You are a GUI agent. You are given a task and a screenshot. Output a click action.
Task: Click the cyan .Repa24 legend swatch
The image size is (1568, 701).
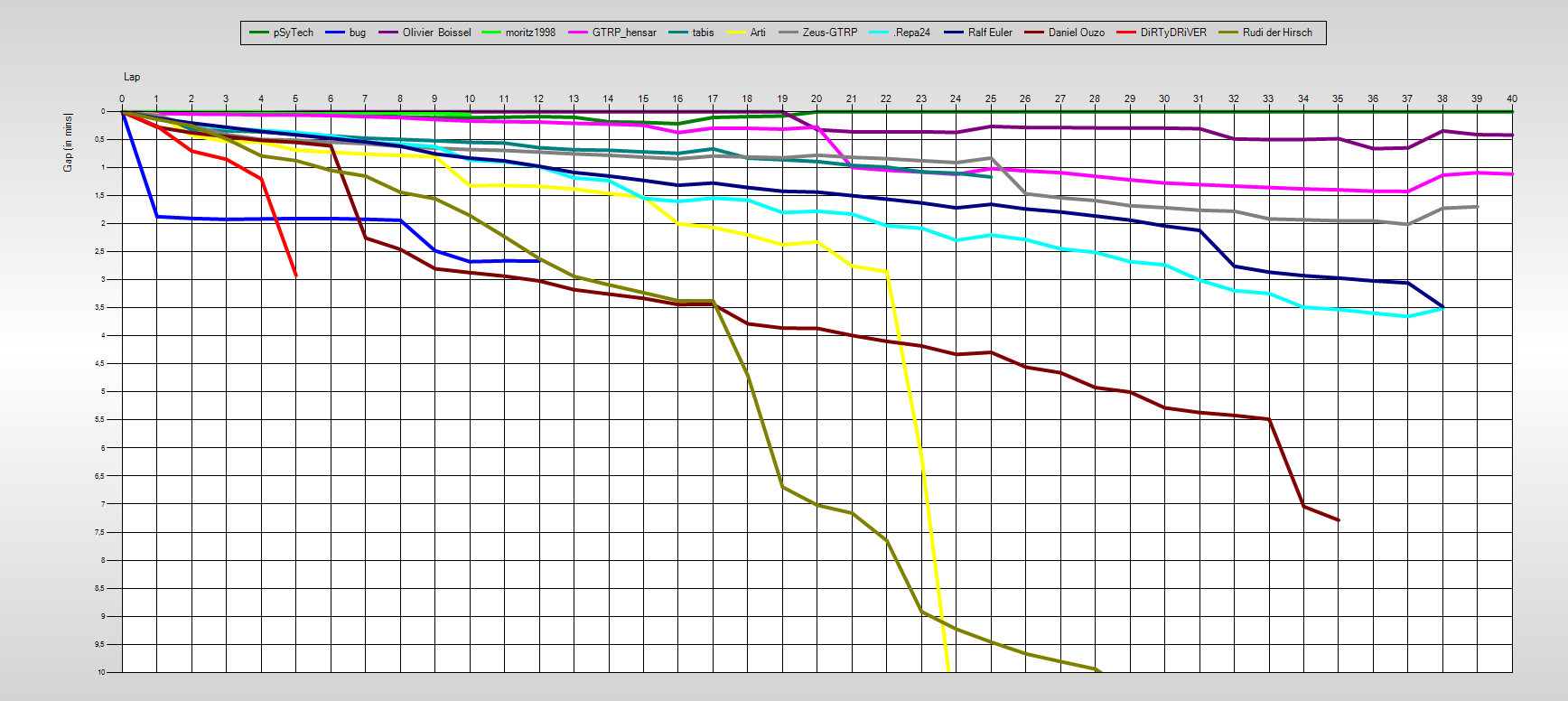click(x=879, y=33)
